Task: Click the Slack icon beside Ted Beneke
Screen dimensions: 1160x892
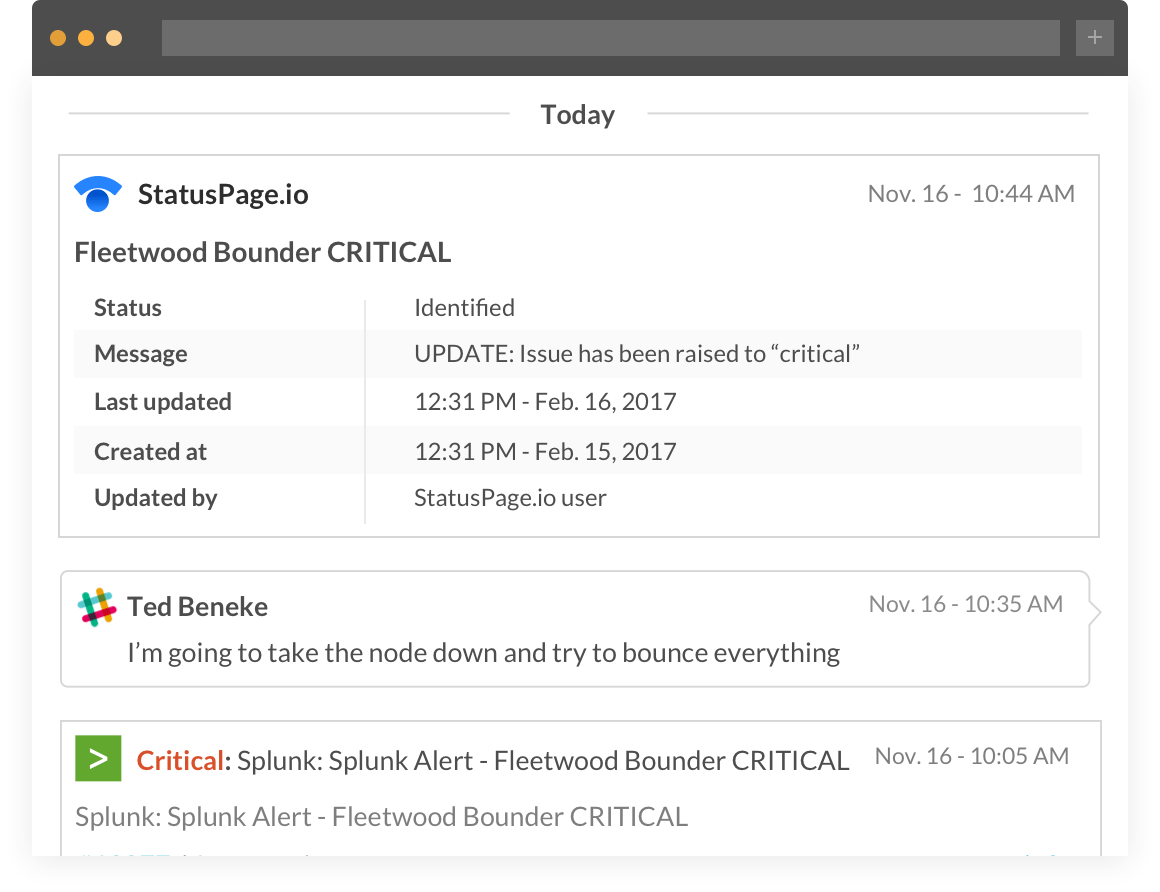Action: point(97,608)
